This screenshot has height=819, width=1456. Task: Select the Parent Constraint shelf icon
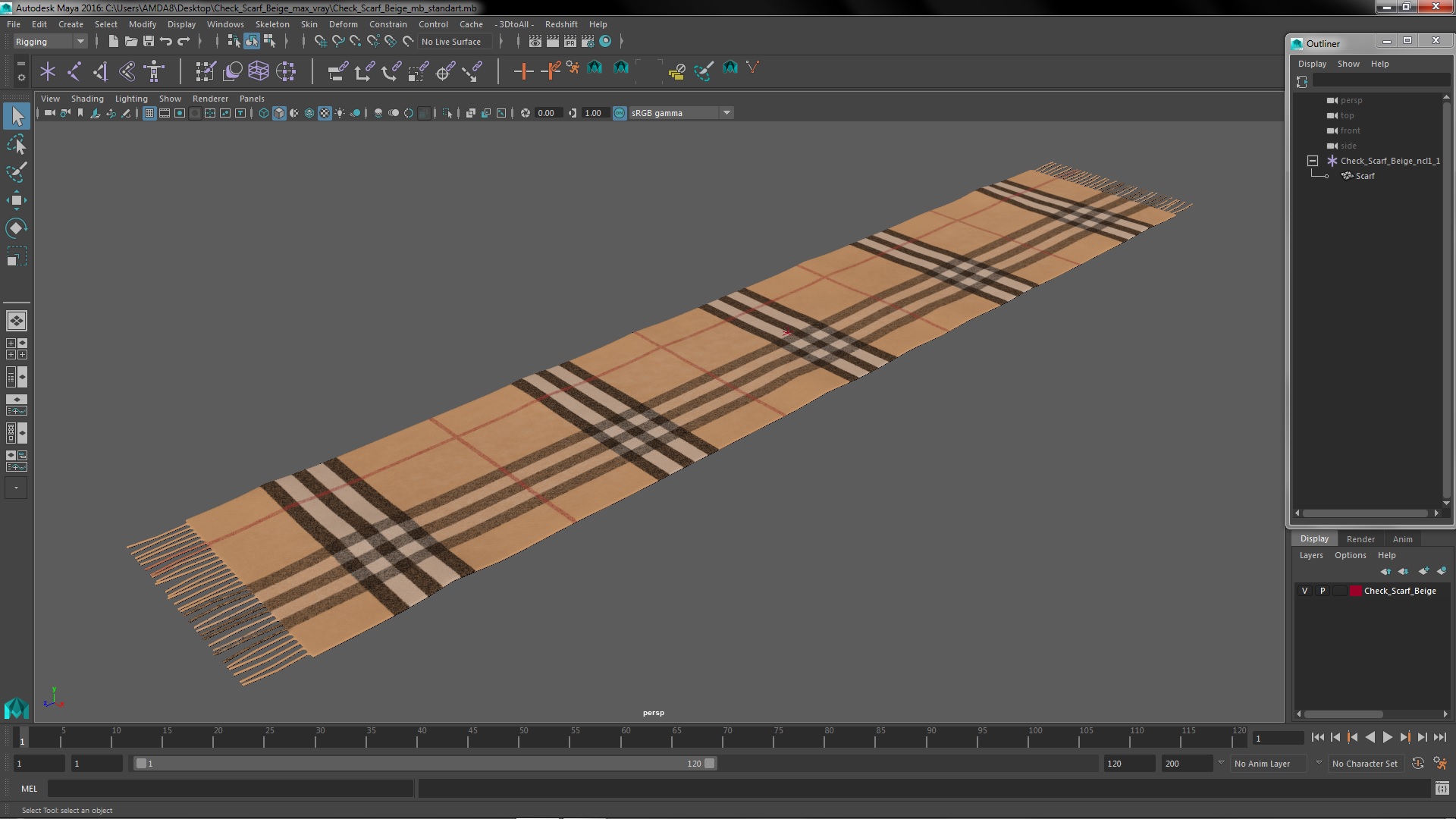click(337, 71)
